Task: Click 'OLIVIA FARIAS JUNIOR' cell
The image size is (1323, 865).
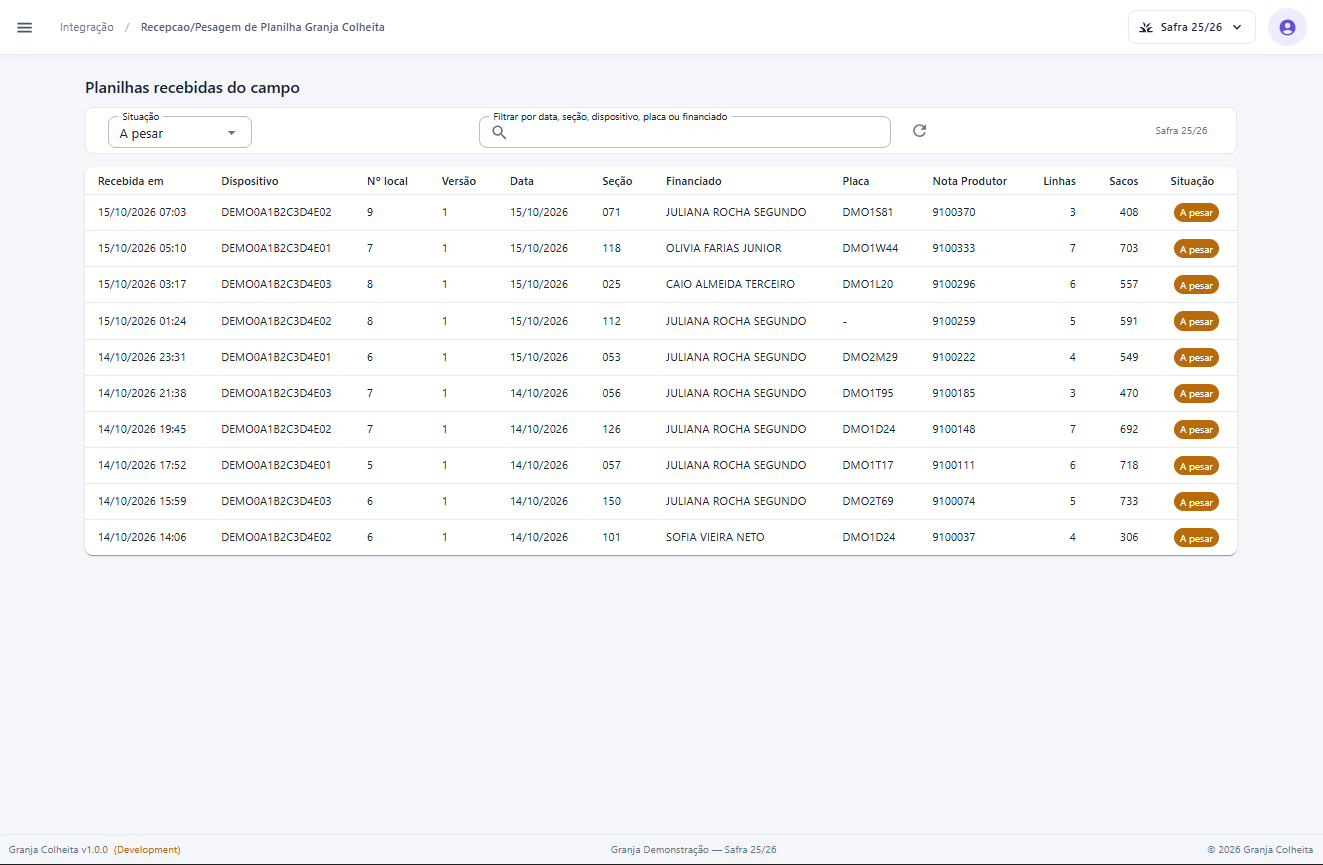Action: pyautogui.click(x=724, y=248)
